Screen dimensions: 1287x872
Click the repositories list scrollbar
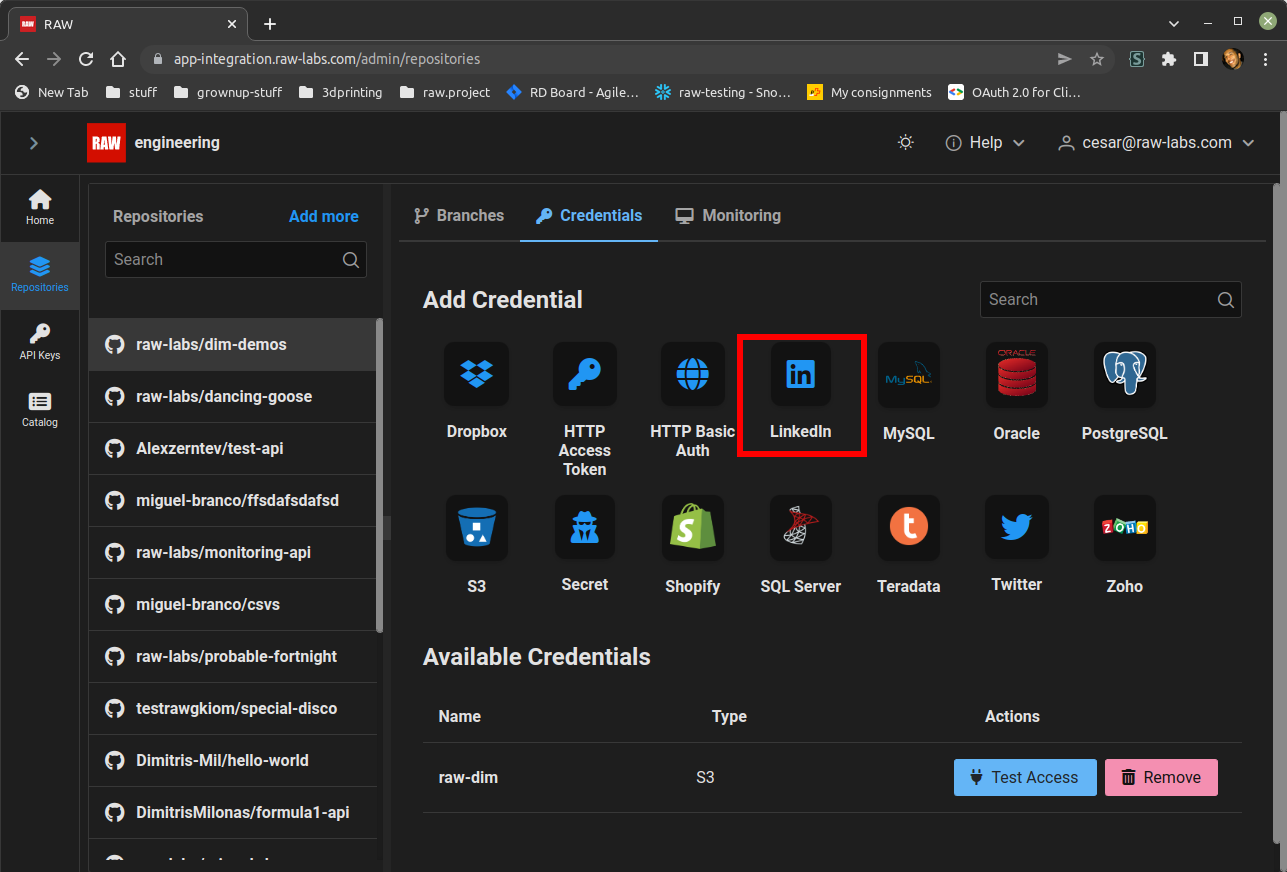379,475
